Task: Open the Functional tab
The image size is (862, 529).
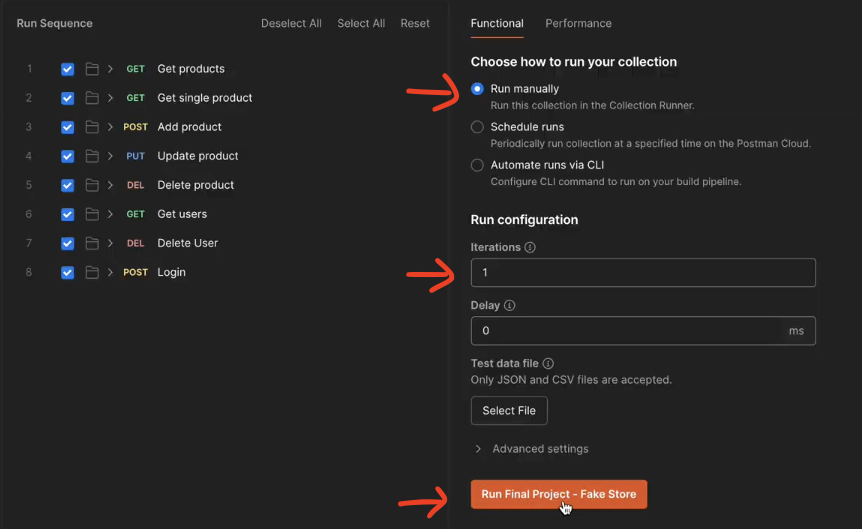Action: 497,24
